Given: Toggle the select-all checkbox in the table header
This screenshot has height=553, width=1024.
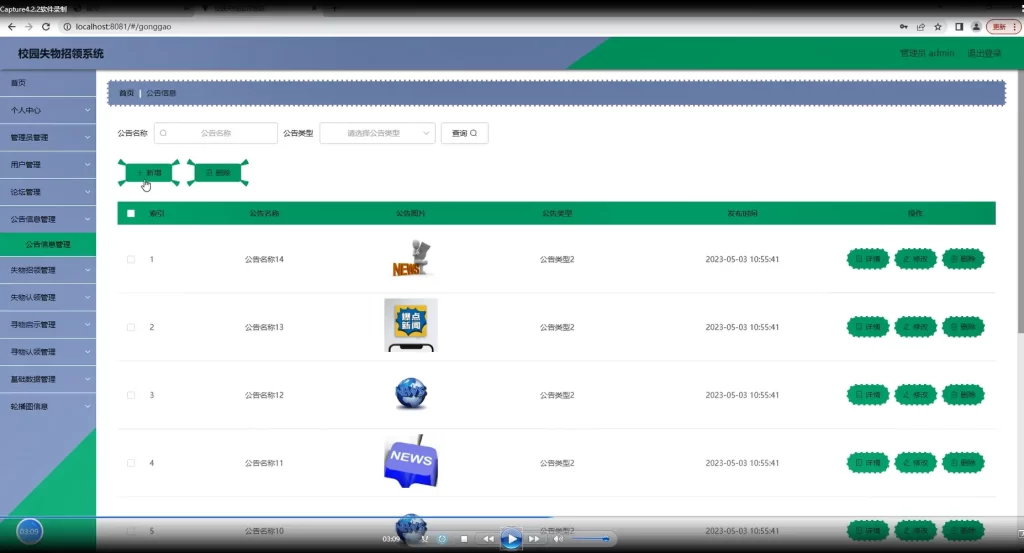Looking at the screenshot, I should 131,213.
